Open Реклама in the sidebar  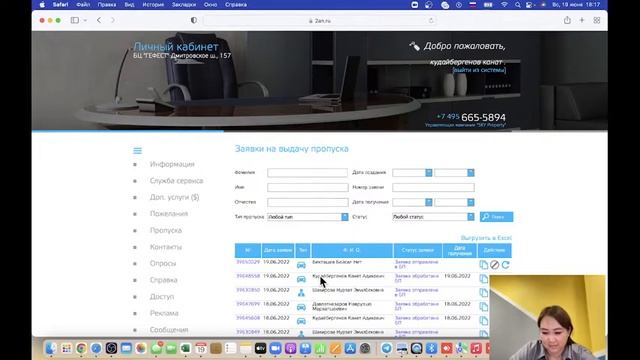(x=164, y=313)
